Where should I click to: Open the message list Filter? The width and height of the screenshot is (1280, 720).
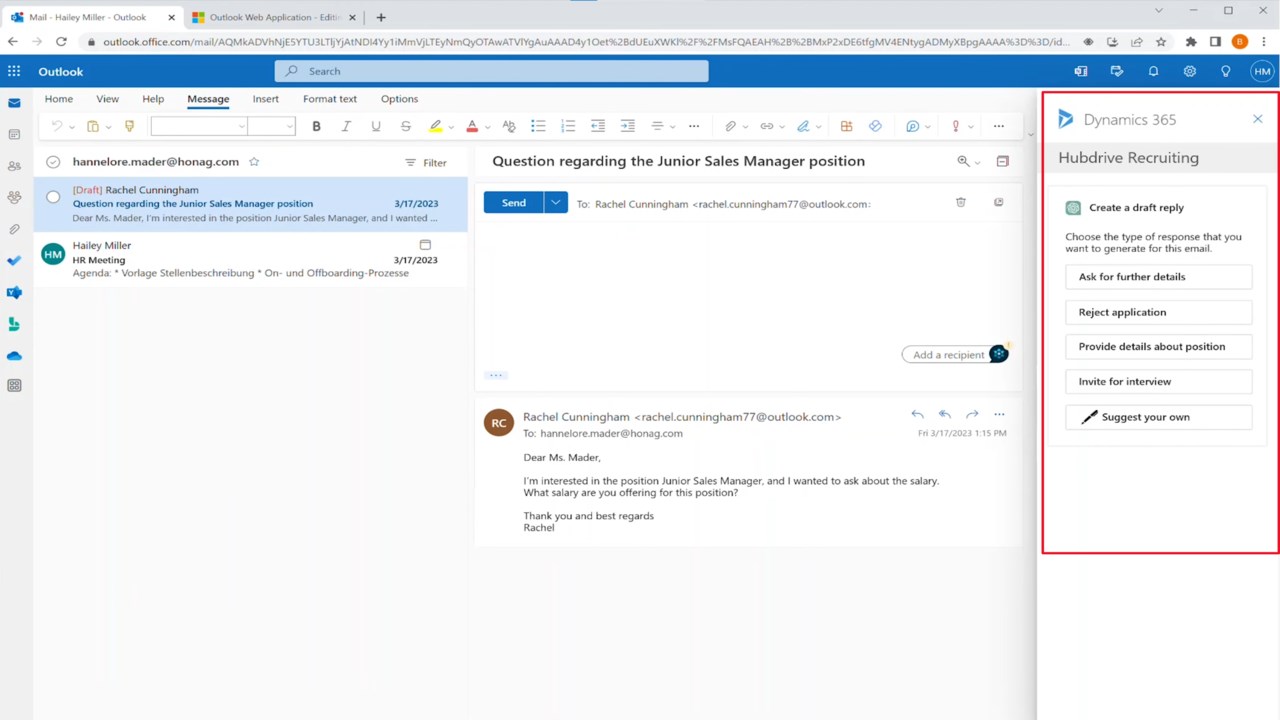426,162
